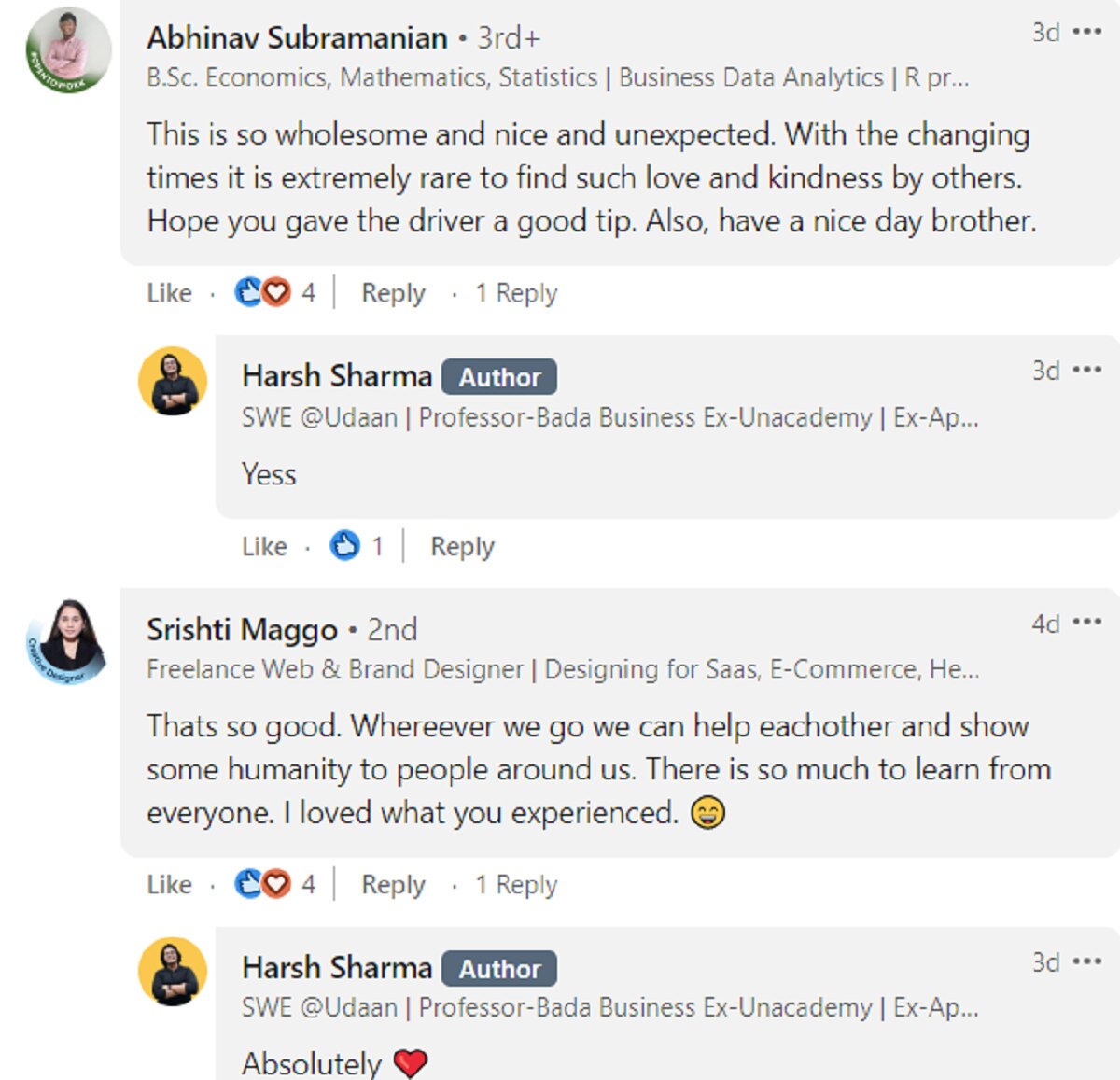View reaction icons on Srishti Maggo's comment
Screen dimensions: 1120x1080
pyautogui.click(x=263, y=884)
